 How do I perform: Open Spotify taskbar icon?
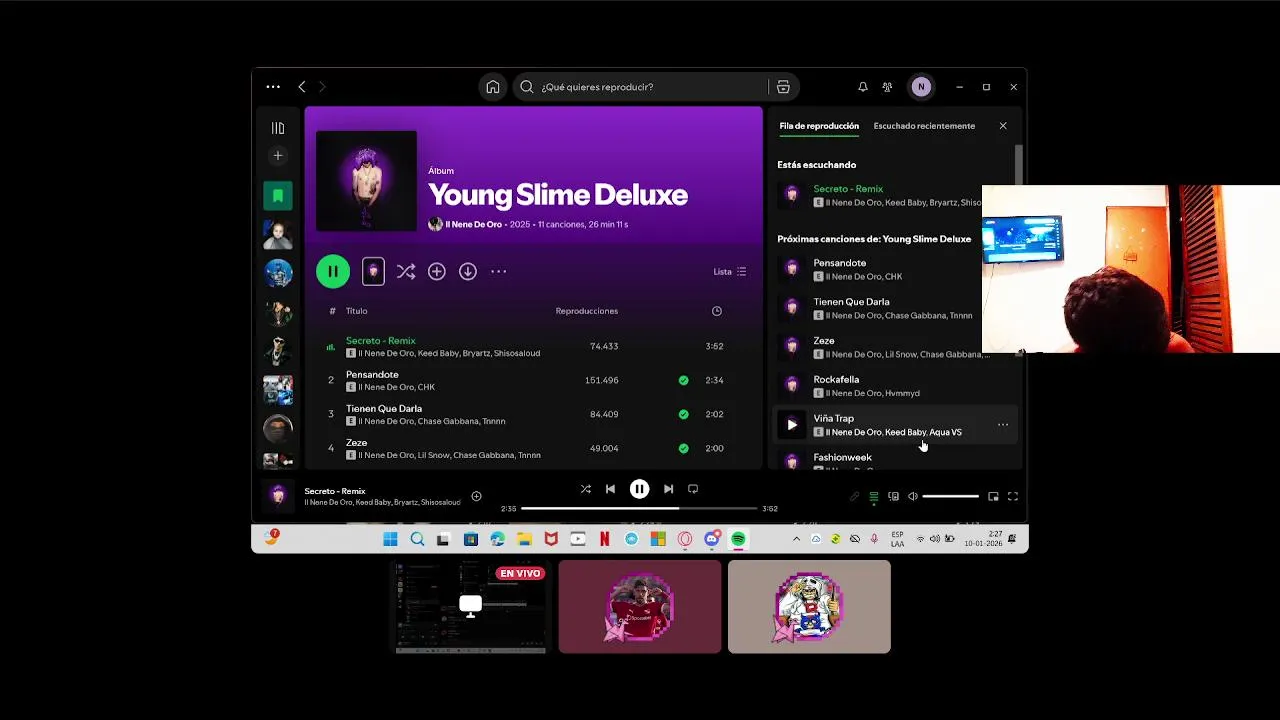pyautogui.click(x=739, y=539)
